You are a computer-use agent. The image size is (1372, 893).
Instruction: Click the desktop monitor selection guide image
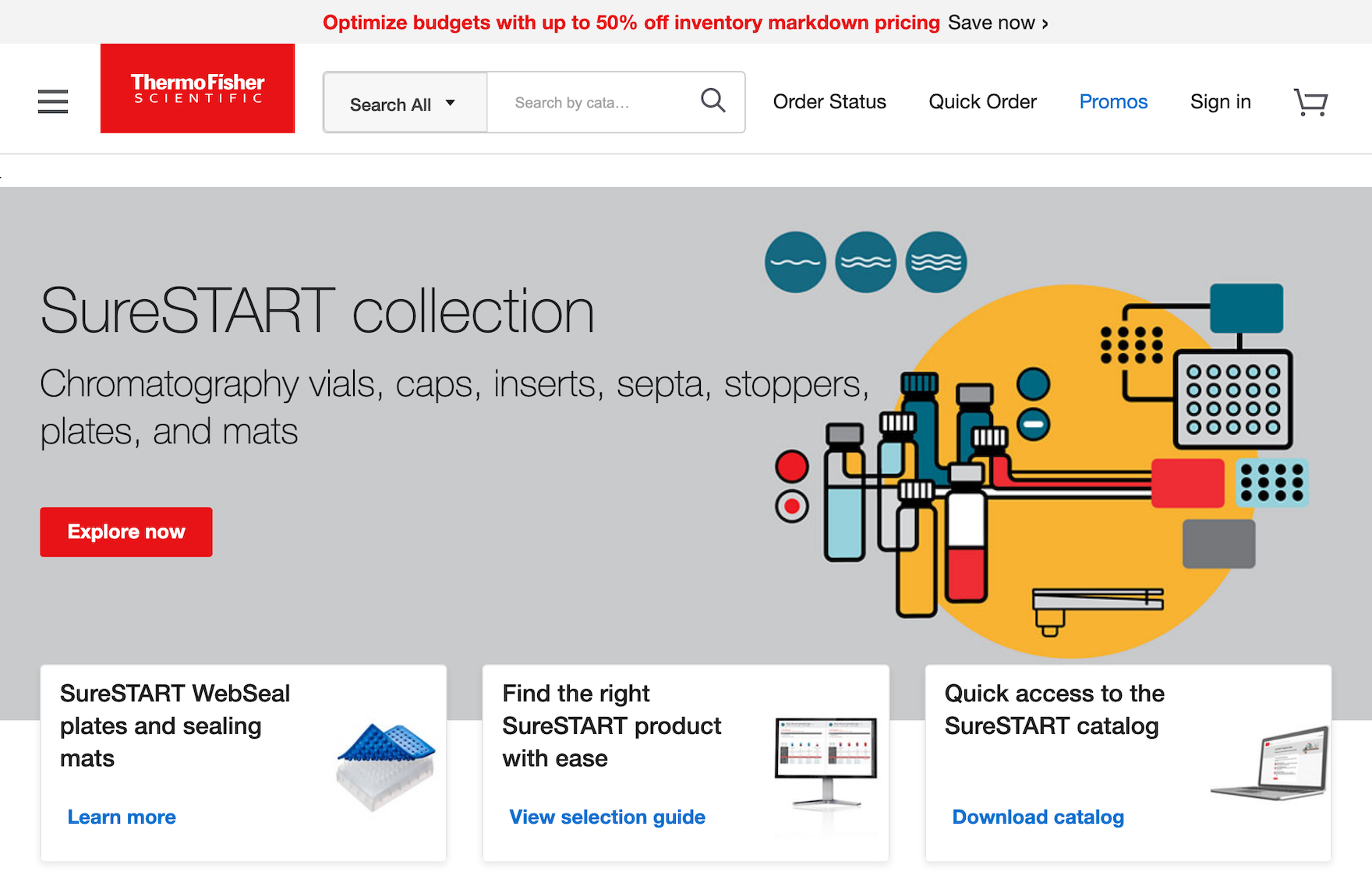point(826,764)
